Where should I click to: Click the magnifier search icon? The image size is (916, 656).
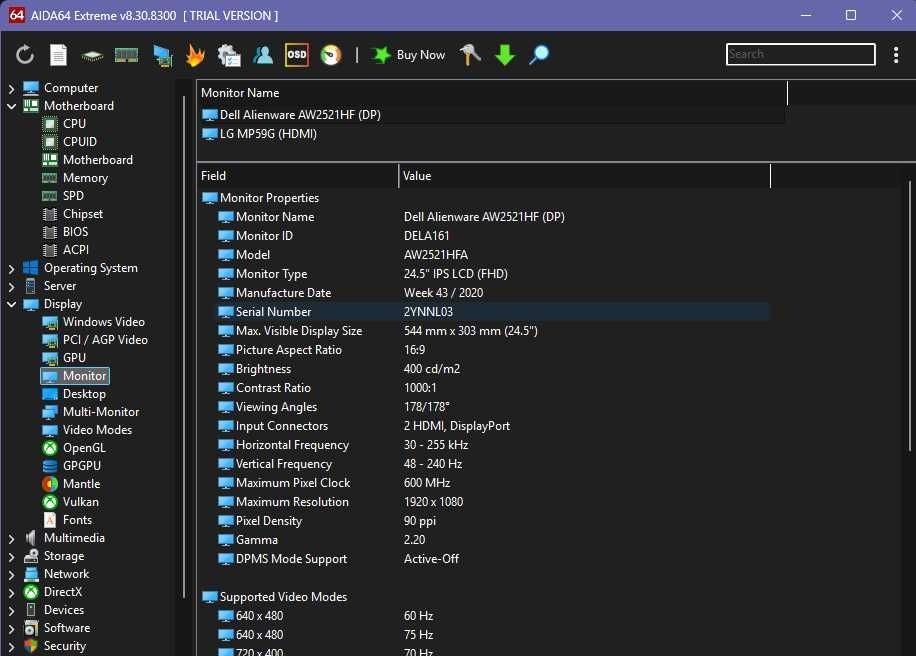point(539,55)
